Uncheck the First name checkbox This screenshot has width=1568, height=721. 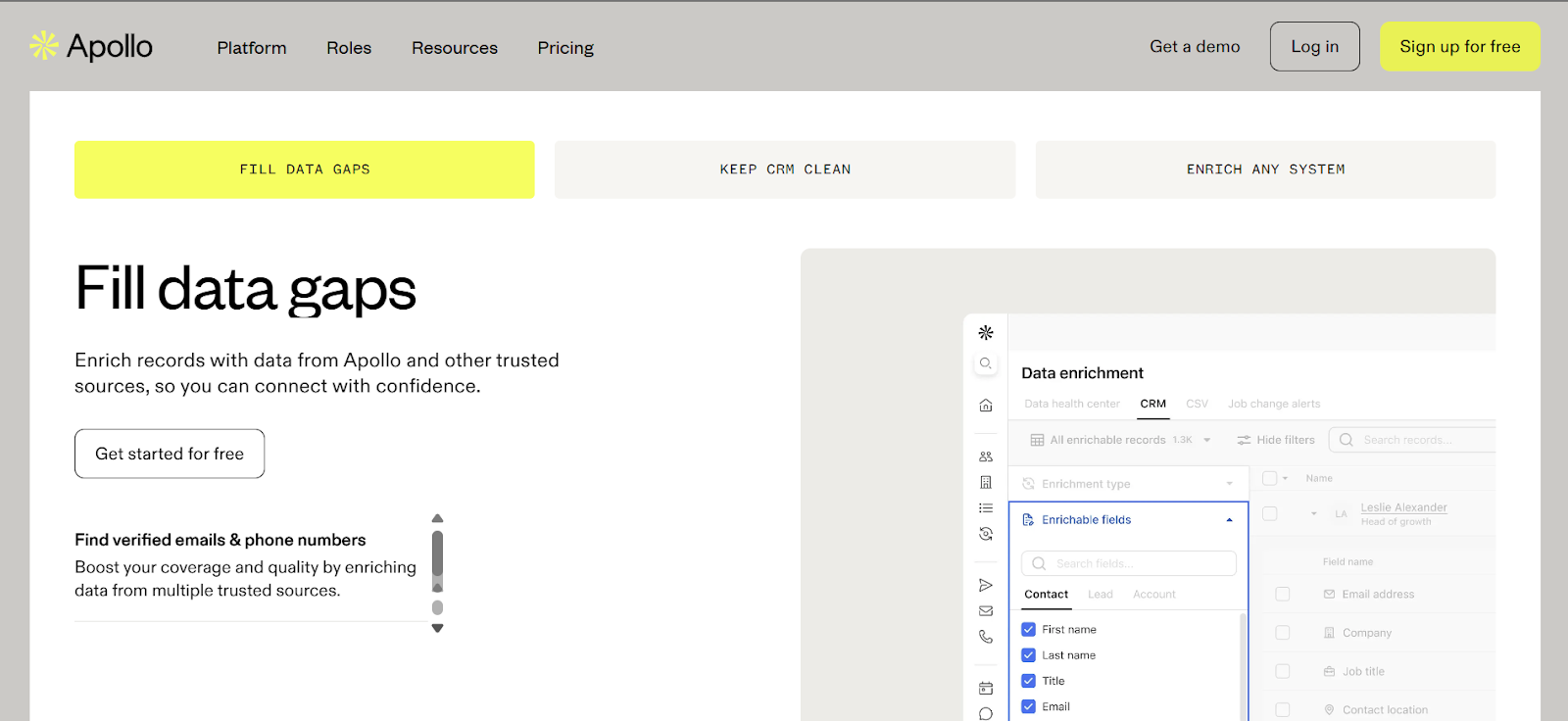tap(1028, 630)
